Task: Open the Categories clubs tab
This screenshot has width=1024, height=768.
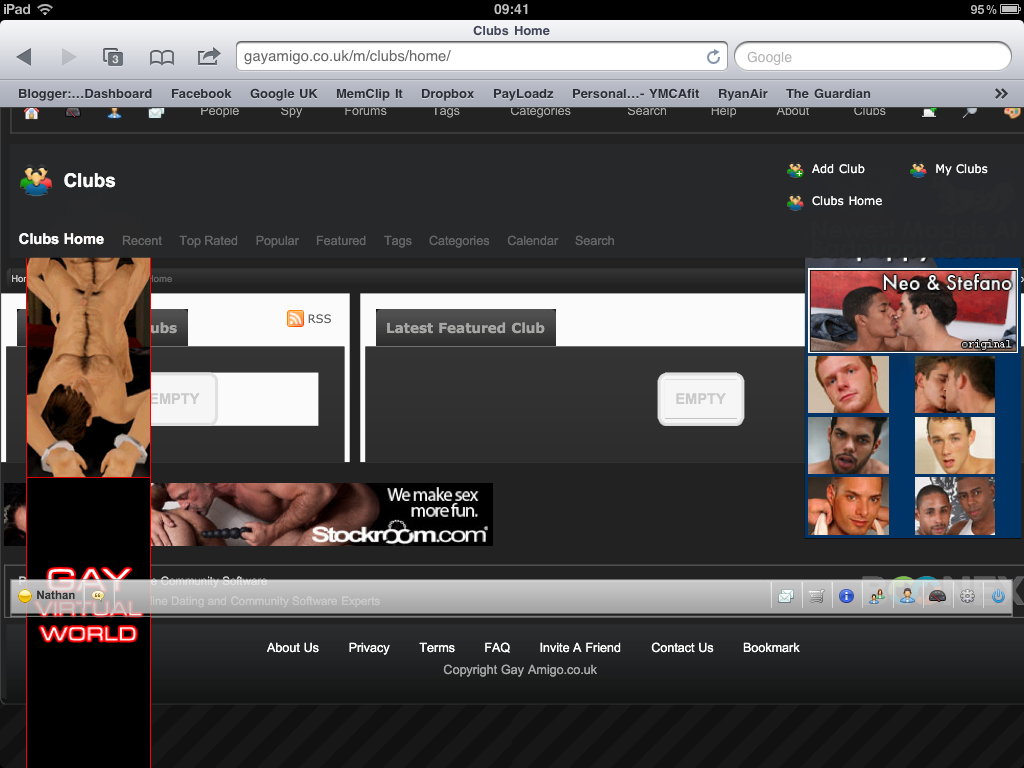Action: coord(459,241)
